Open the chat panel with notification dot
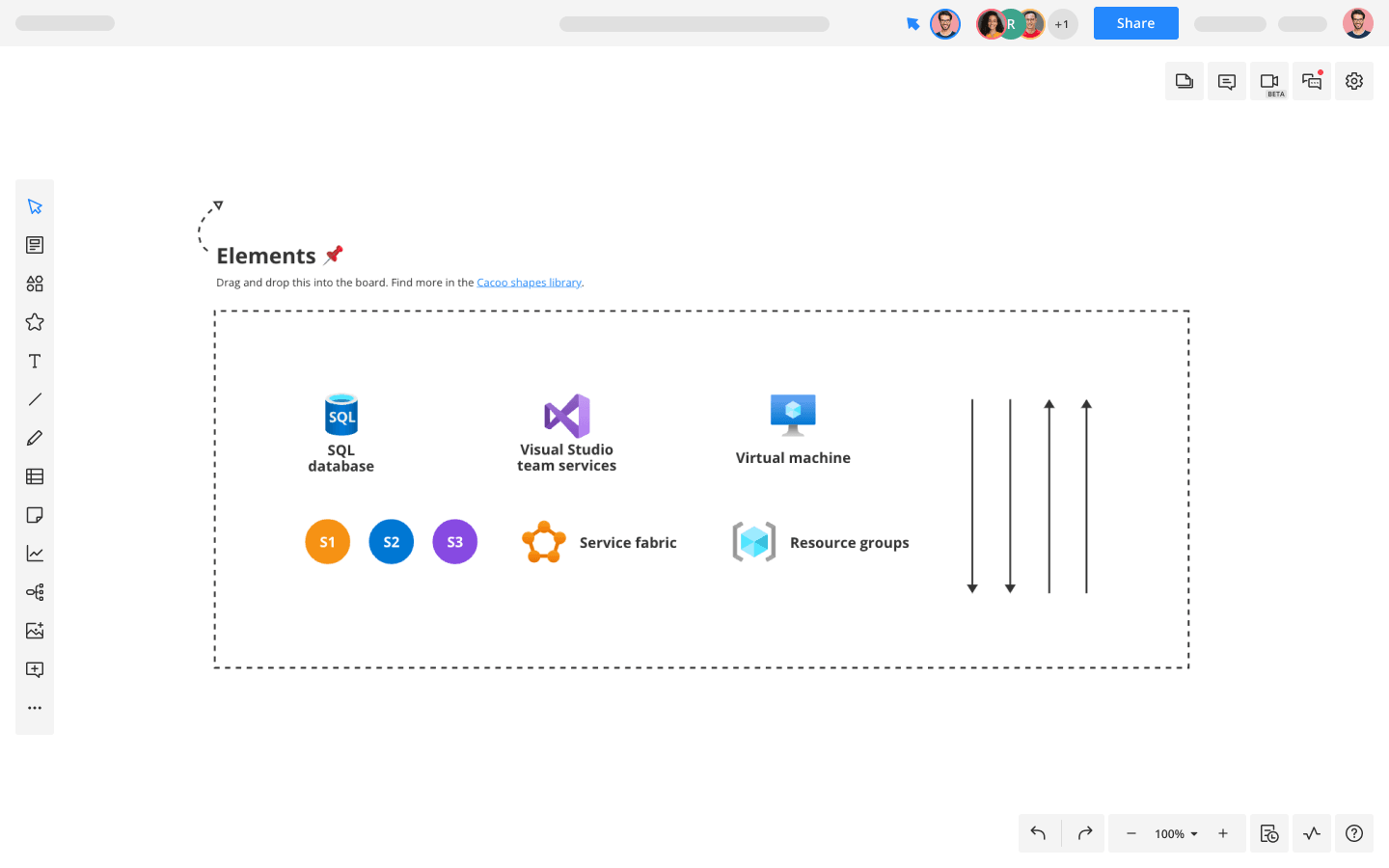The width and height of the screenshot is (1389, 868). [x=1312, y=81]
